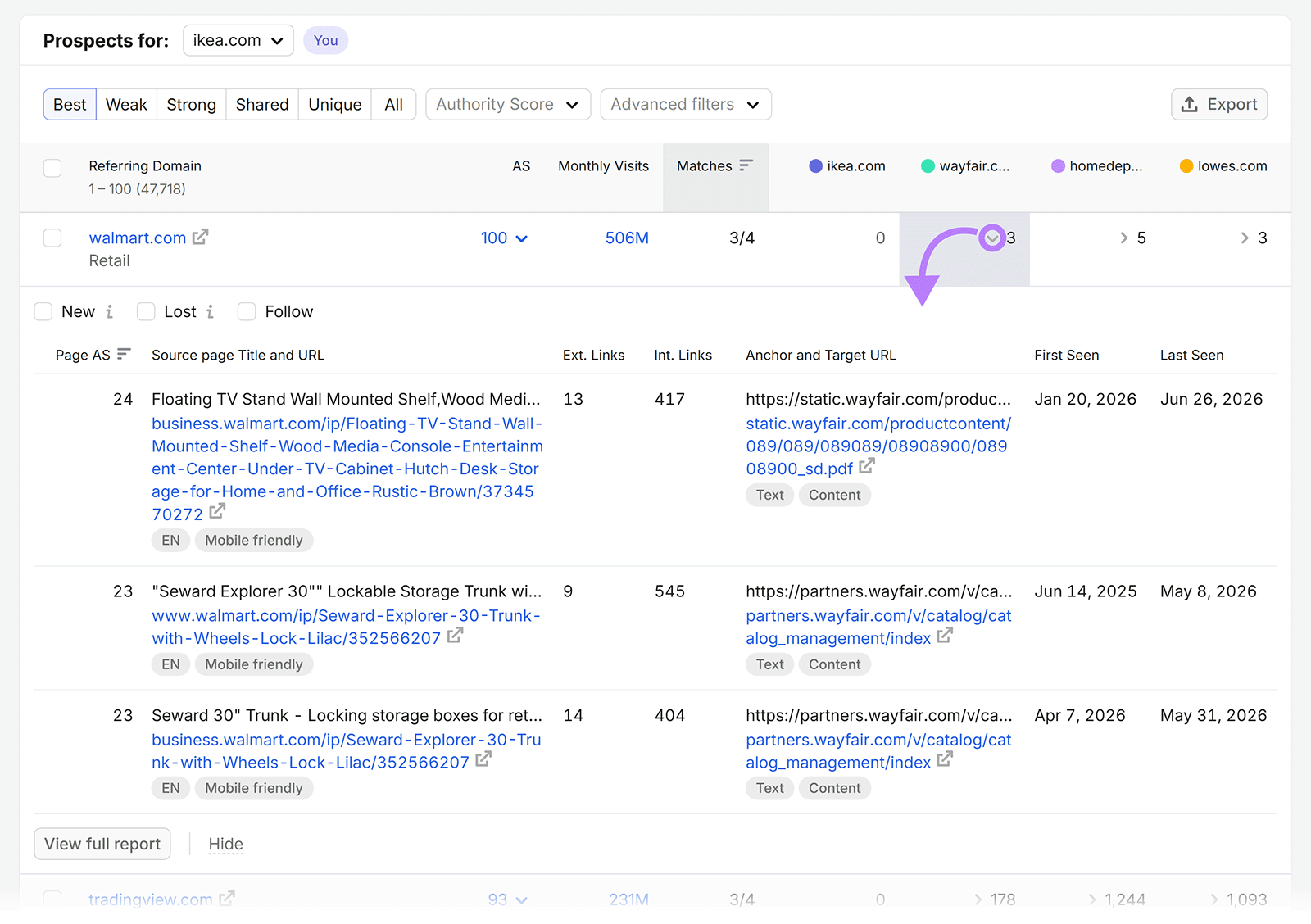Select the Best tab
This screenshot has height=924, width=1311.
(70, 104)
